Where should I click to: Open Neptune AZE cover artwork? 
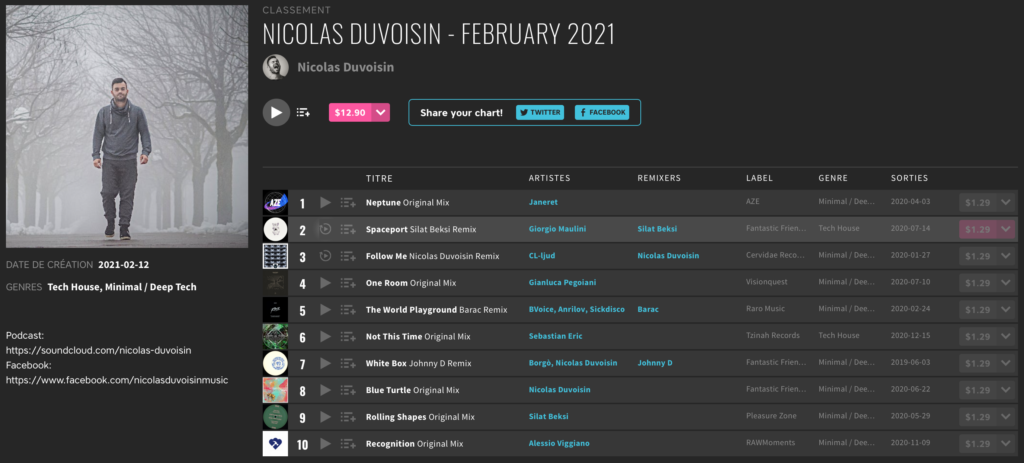click(275, 202)
